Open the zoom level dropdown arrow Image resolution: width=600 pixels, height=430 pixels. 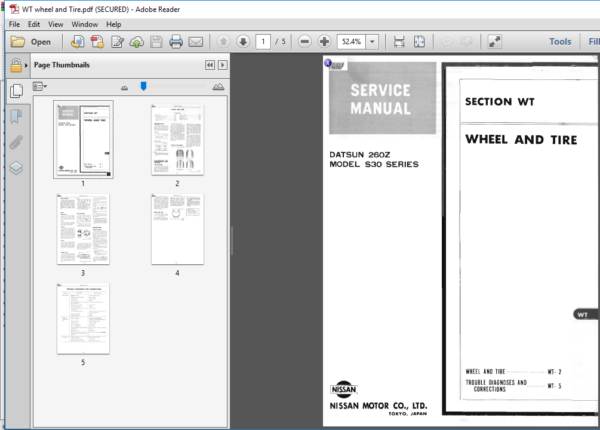point(372,41)
